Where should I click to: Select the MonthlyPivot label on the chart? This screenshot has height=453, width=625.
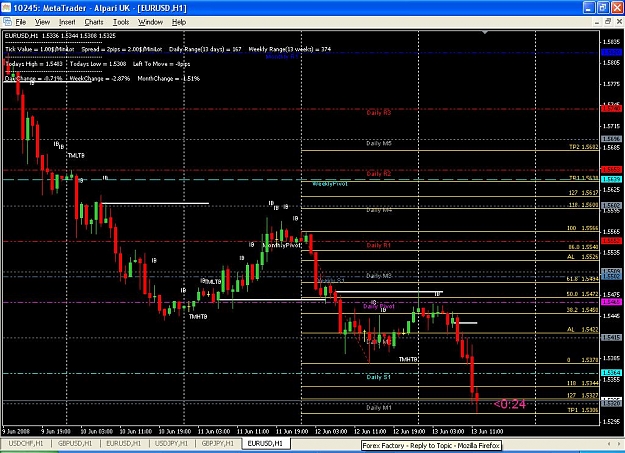tap(282, 245)
